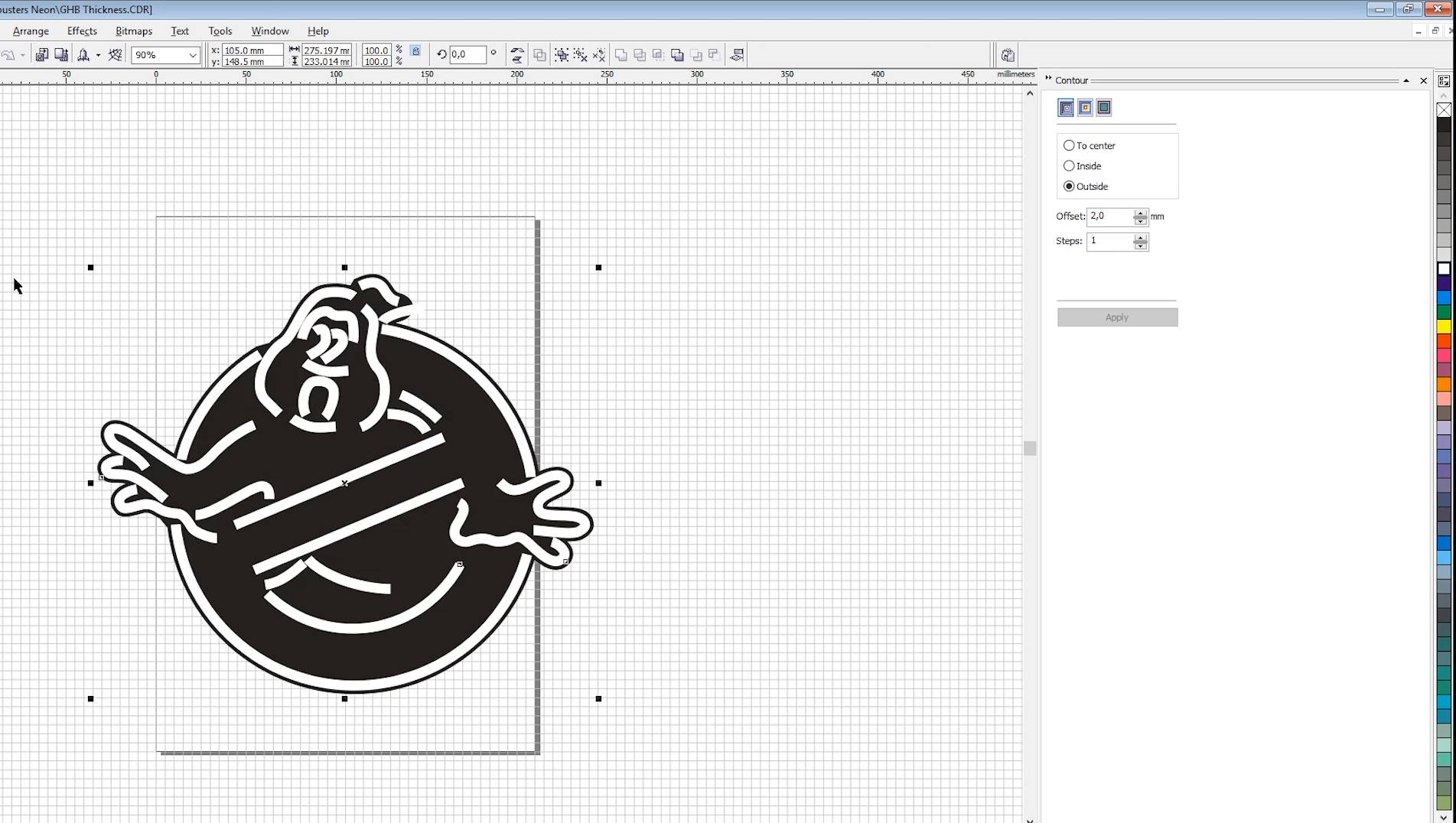Click the canvas scroll up arrow
1456x823 pixels.
pyautogui.click(x=1030, y=93)
